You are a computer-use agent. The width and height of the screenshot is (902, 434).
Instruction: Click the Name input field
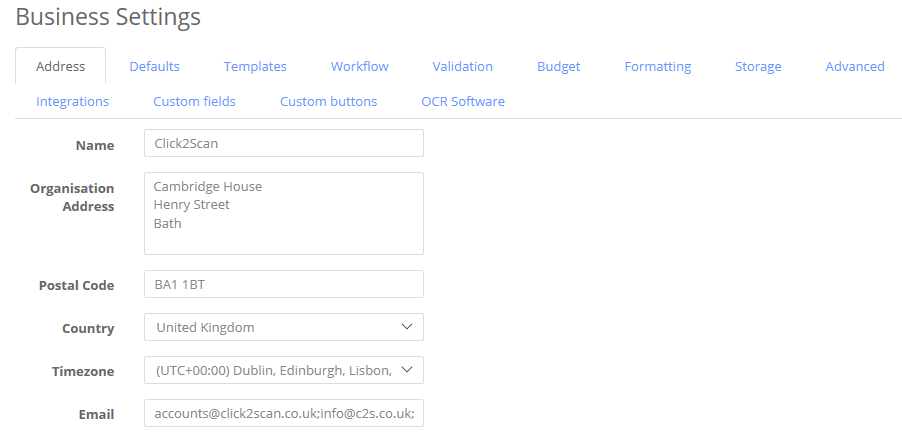tap(284, 143)
